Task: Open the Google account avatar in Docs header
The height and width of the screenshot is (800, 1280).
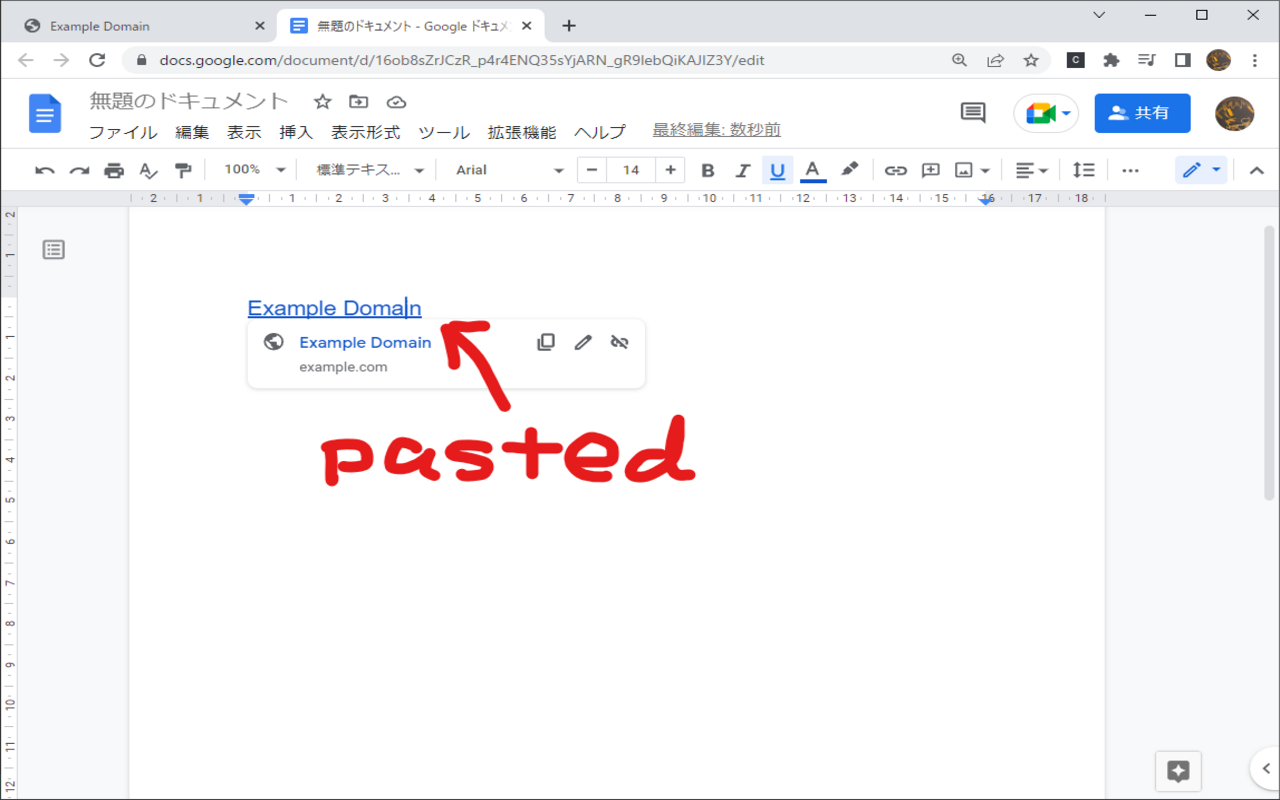Action: [x=1234, y=114]
